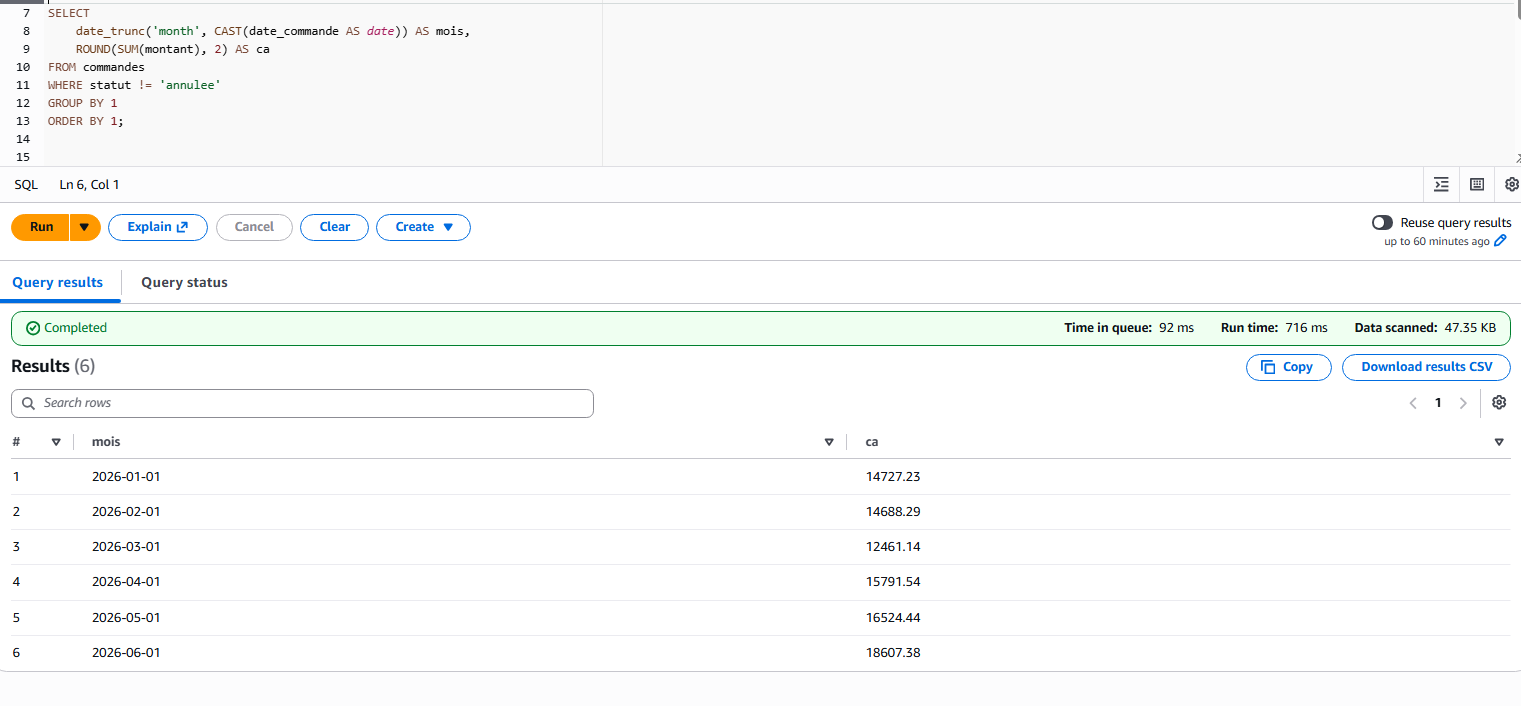Select the 2026-02-01 mois cell
1521x706 pixels.
[x=126, y=512]
